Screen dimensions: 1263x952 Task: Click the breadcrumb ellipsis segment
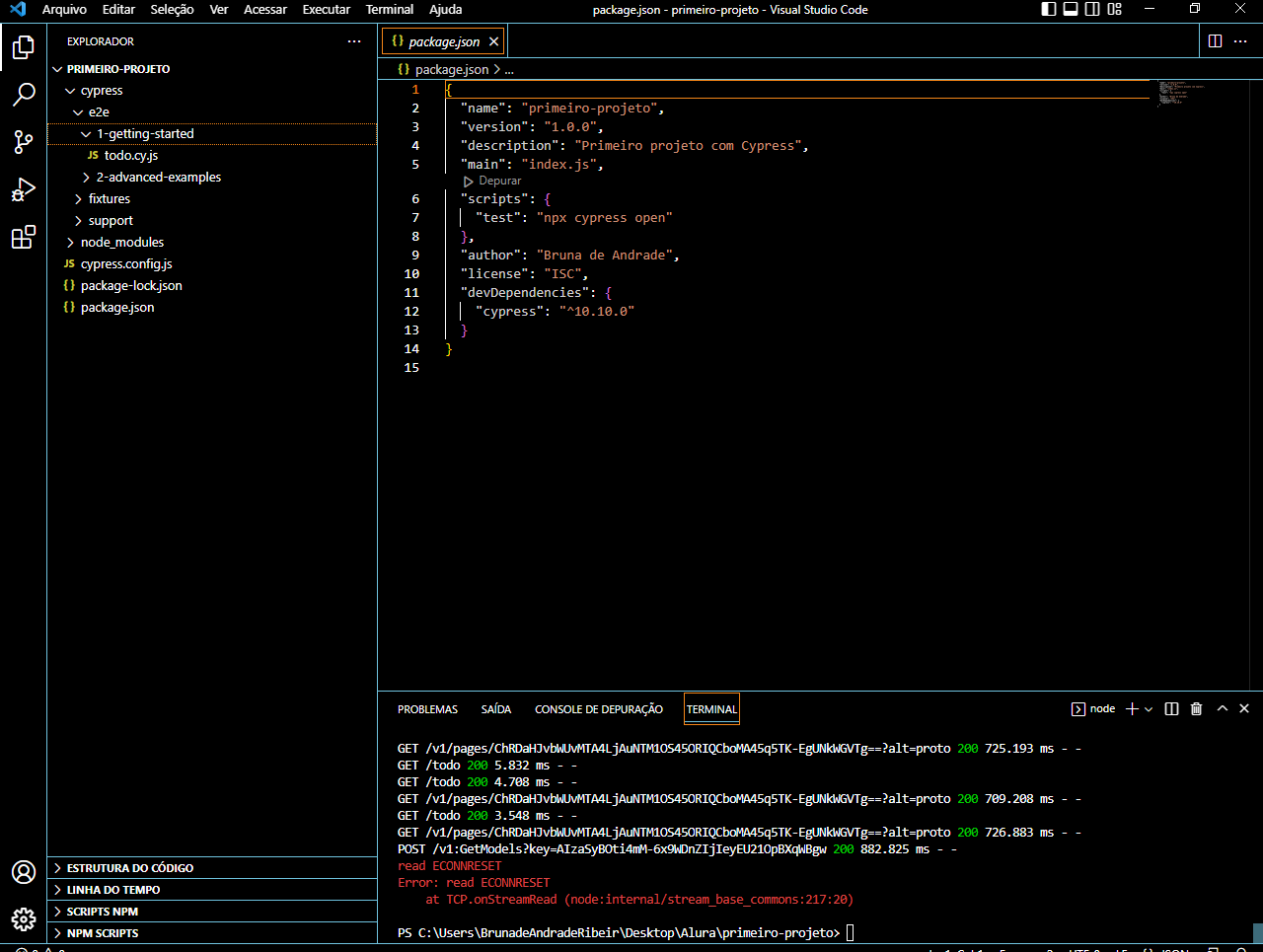pos(509,70)
